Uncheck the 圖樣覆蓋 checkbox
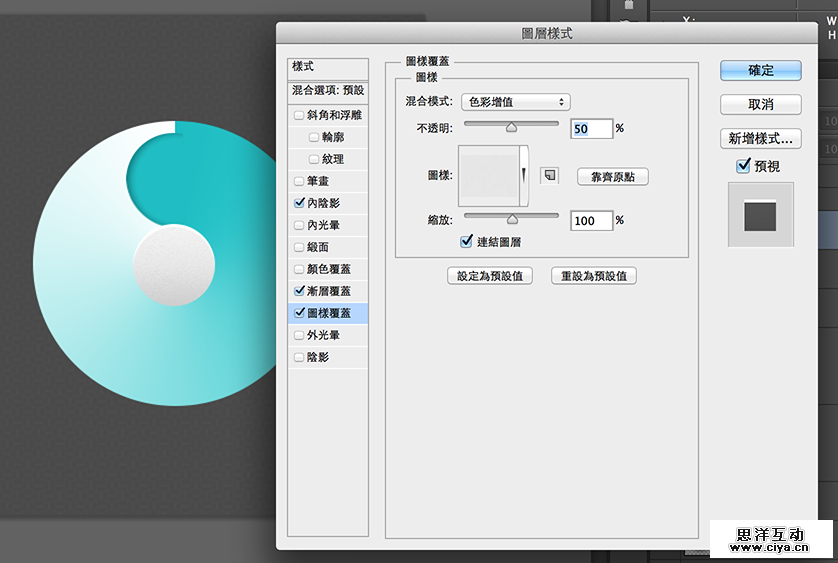This screenshot has height=563, width=838. point(299,313)
